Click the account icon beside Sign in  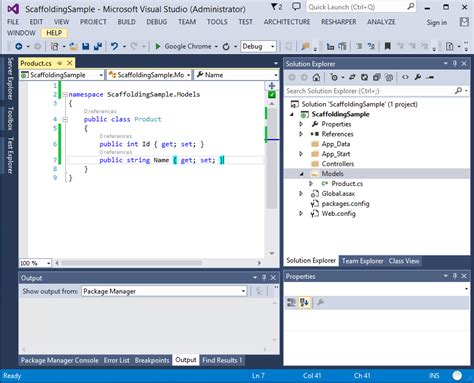[x=464, y=22]
